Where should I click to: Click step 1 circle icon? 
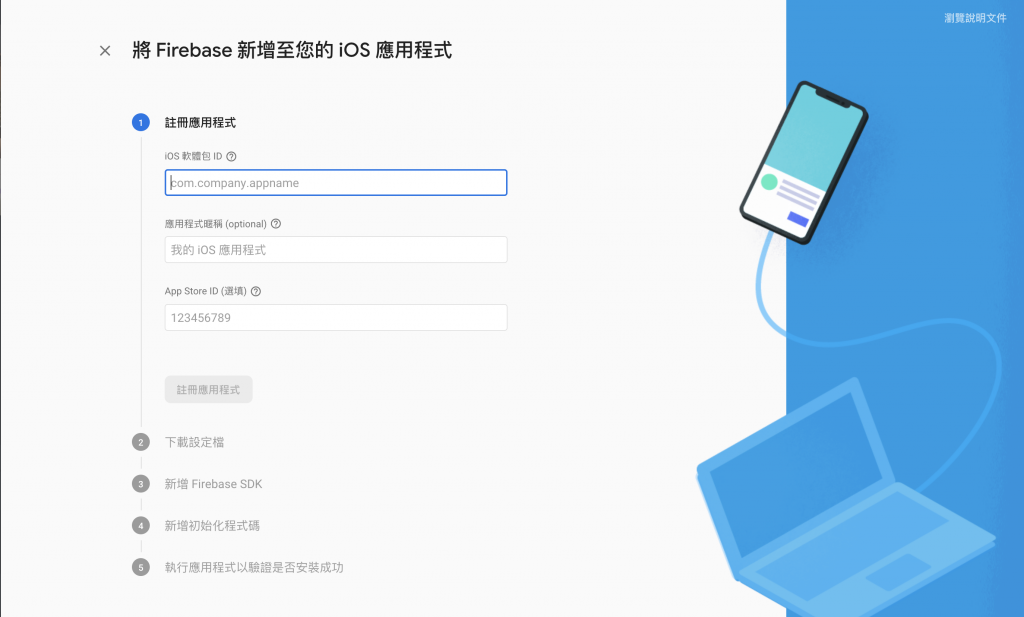tap(140, 123)
